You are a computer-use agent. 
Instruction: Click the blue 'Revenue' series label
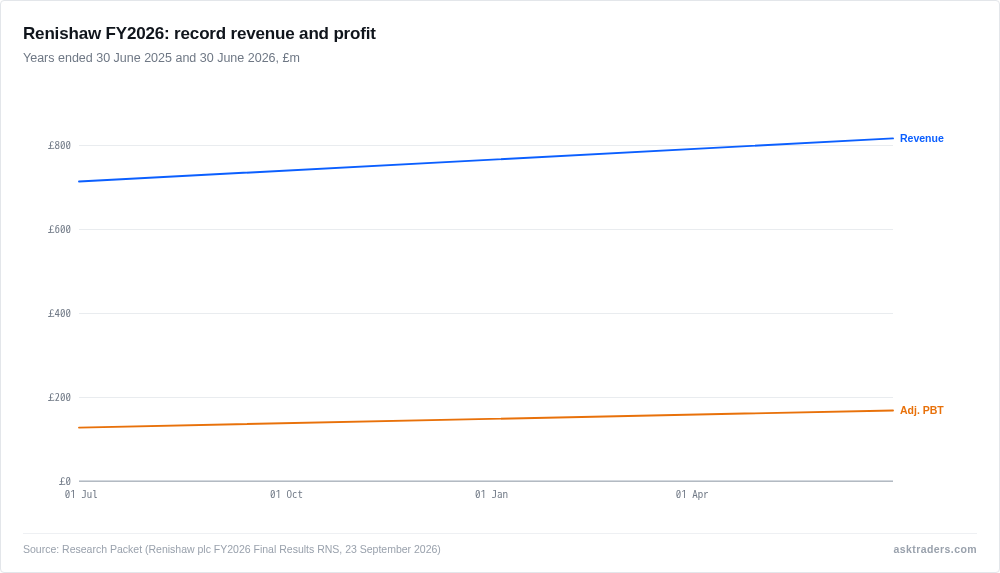[x=922, y=138]
